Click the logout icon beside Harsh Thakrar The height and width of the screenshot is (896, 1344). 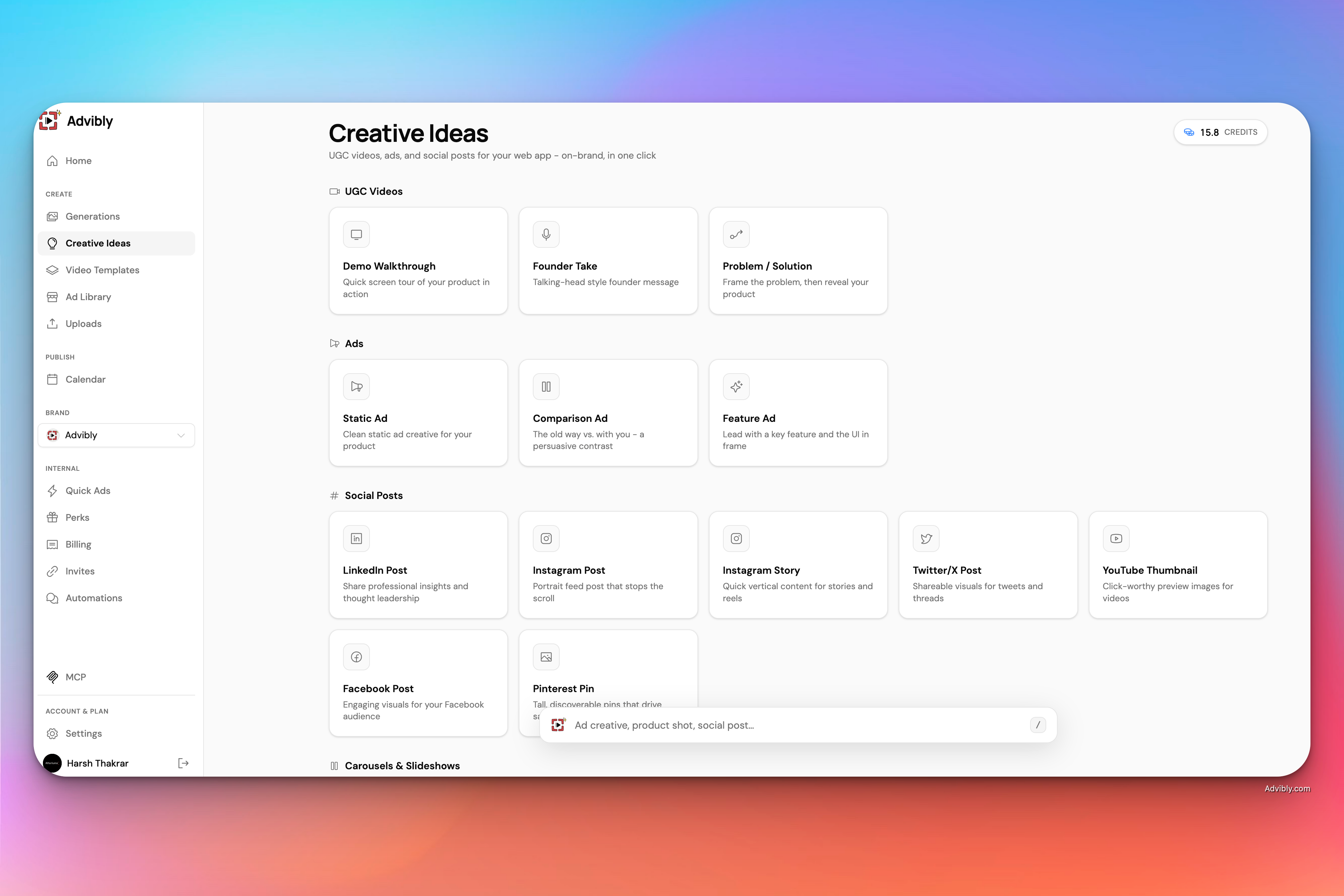[x=183, y=763]
